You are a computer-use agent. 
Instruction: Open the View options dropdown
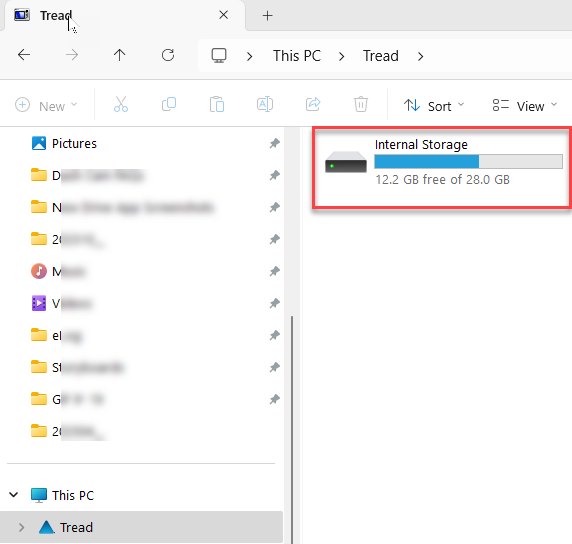coord(525,106)
